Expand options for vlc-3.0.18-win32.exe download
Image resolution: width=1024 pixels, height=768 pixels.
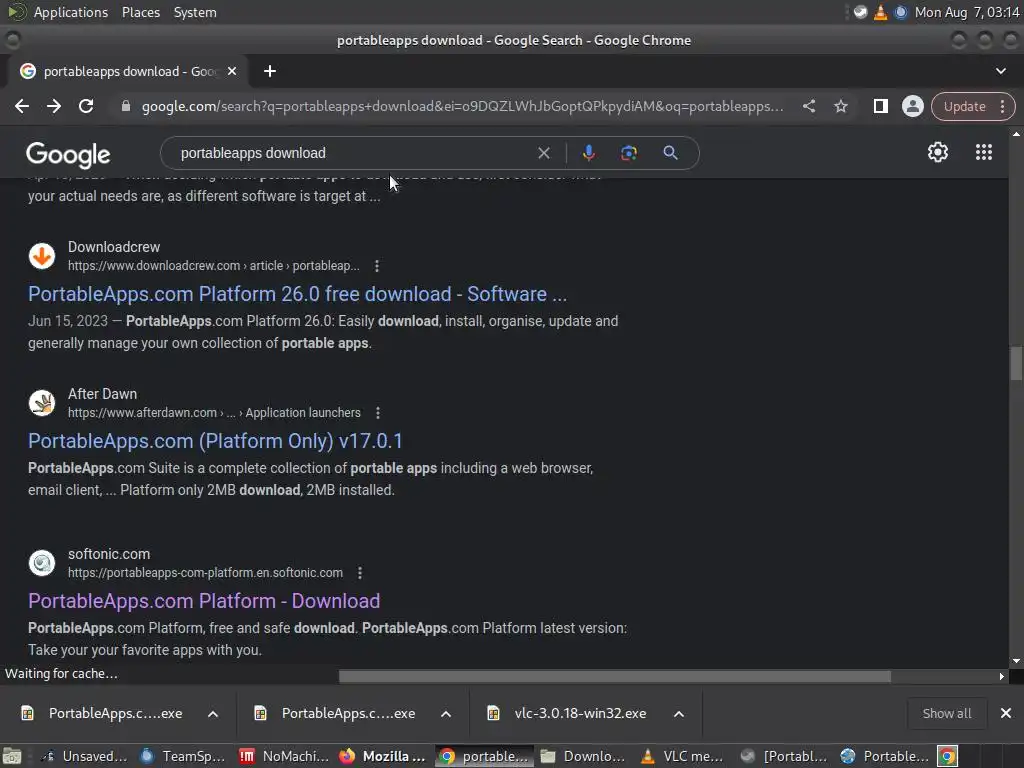tap(679, 714)
